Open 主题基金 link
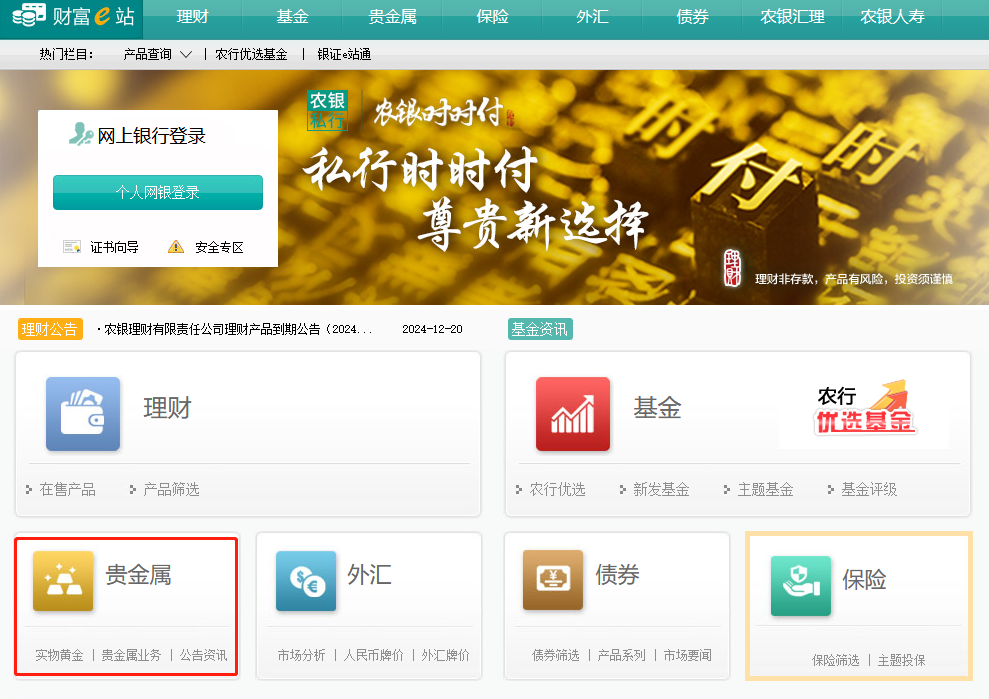 pyautogui.click(x=765, y=490)
